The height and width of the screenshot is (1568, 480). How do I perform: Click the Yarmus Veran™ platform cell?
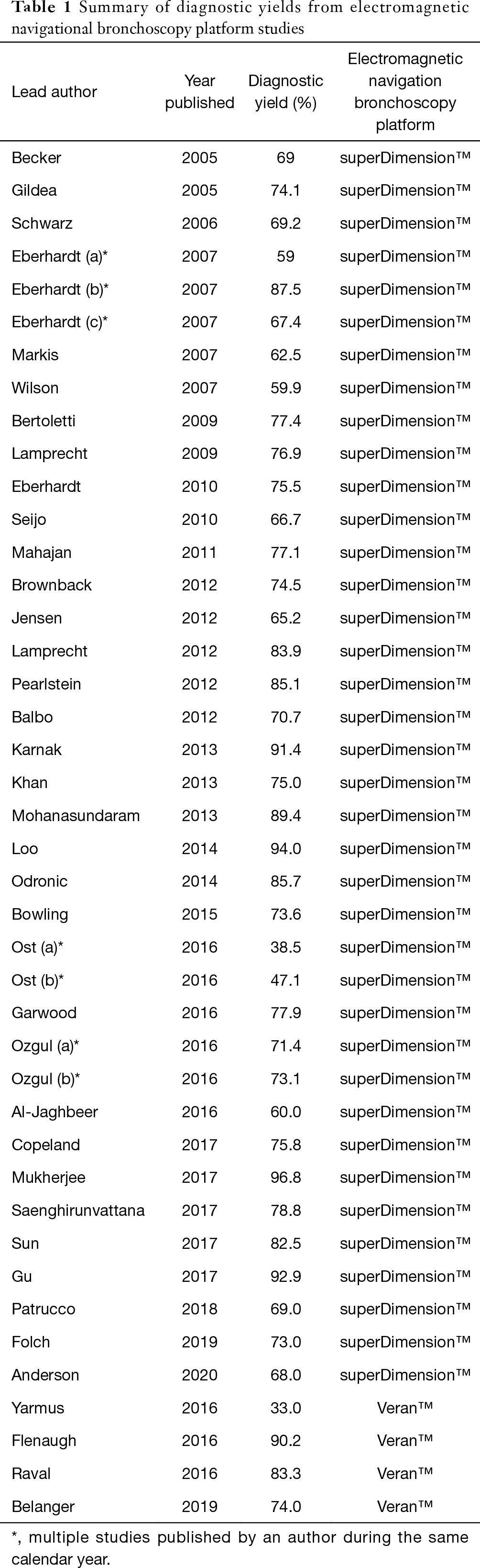(x=404, y=1408)
